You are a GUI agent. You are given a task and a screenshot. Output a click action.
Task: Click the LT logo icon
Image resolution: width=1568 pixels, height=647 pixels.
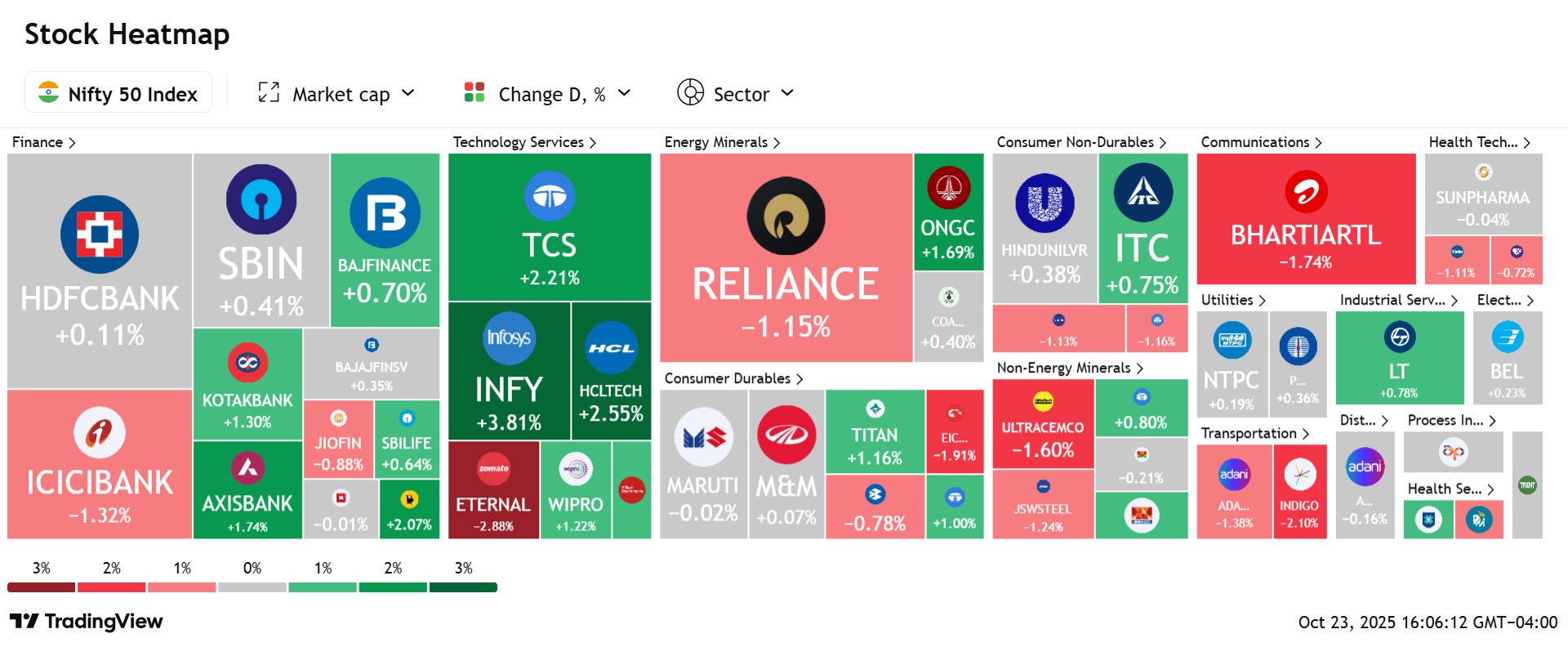1400,337
